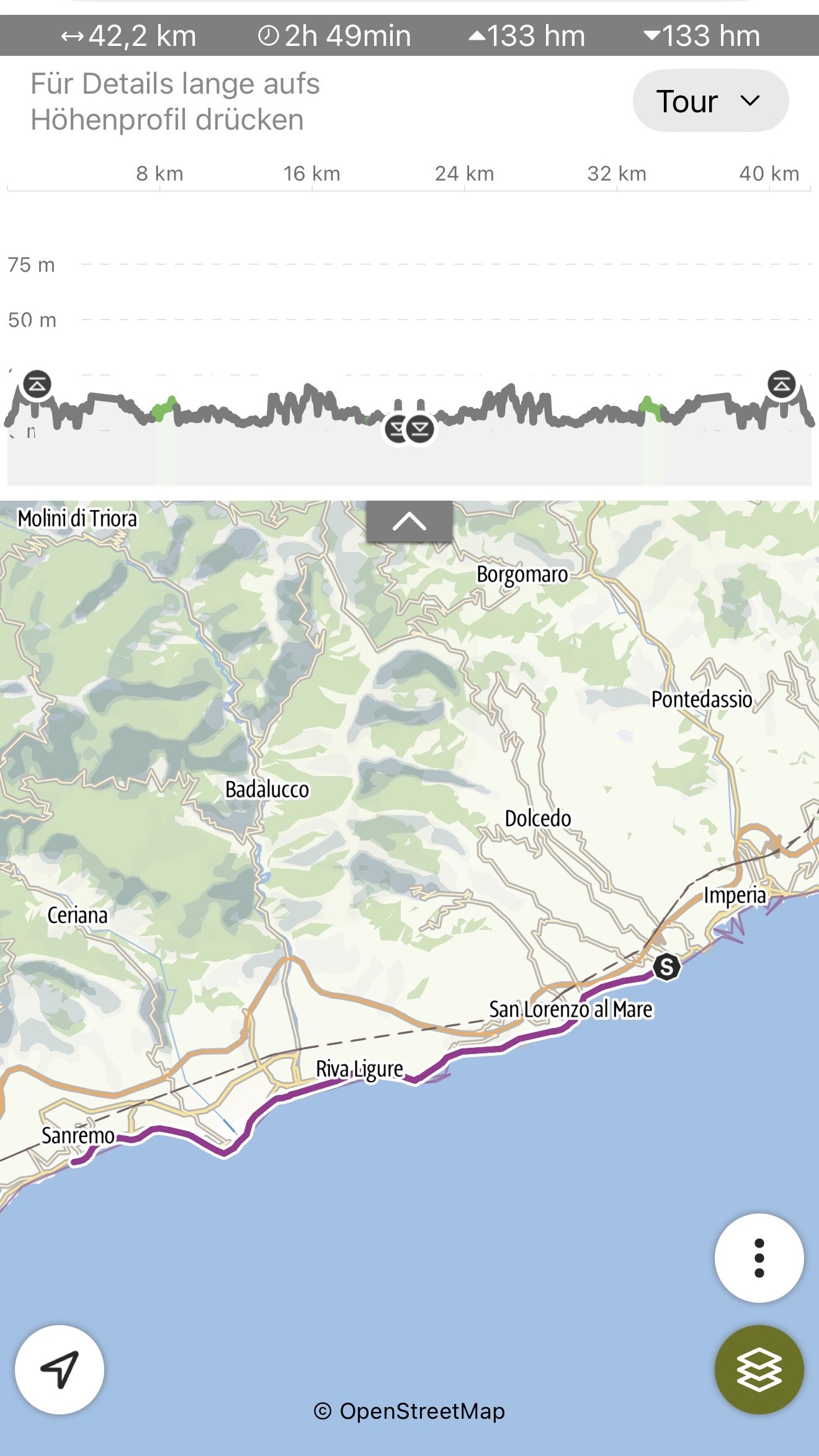Open the Tour dropdown
The image size is (819, 1456).
click(x=710, y=100)
